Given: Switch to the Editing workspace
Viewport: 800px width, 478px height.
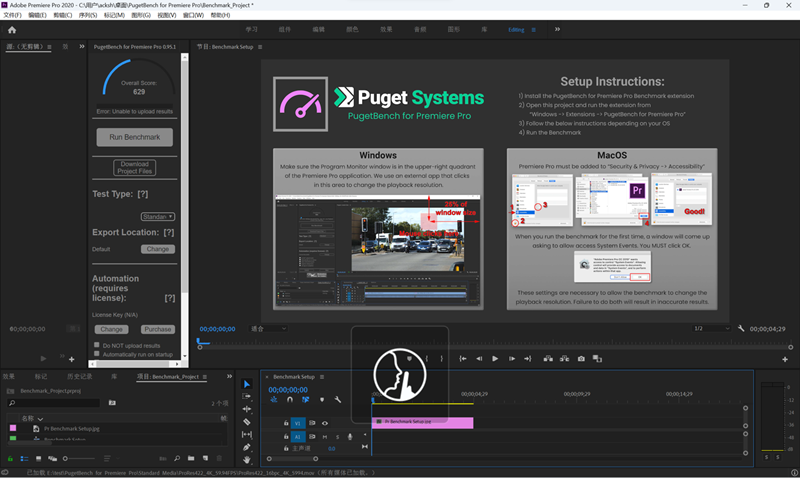Looking at the screenshot, I should pyautogui.click(x=516, y=30).
